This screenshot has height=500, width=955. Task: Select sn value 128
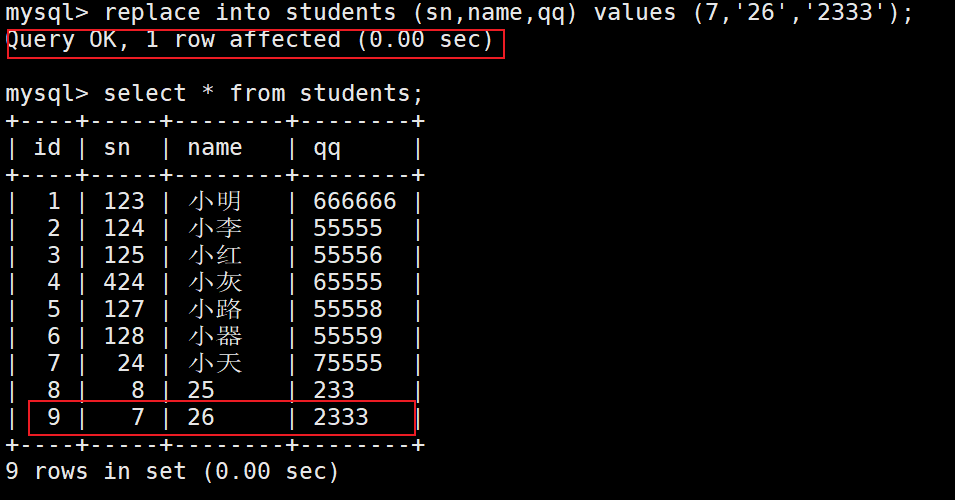click(x=124, y=336)
